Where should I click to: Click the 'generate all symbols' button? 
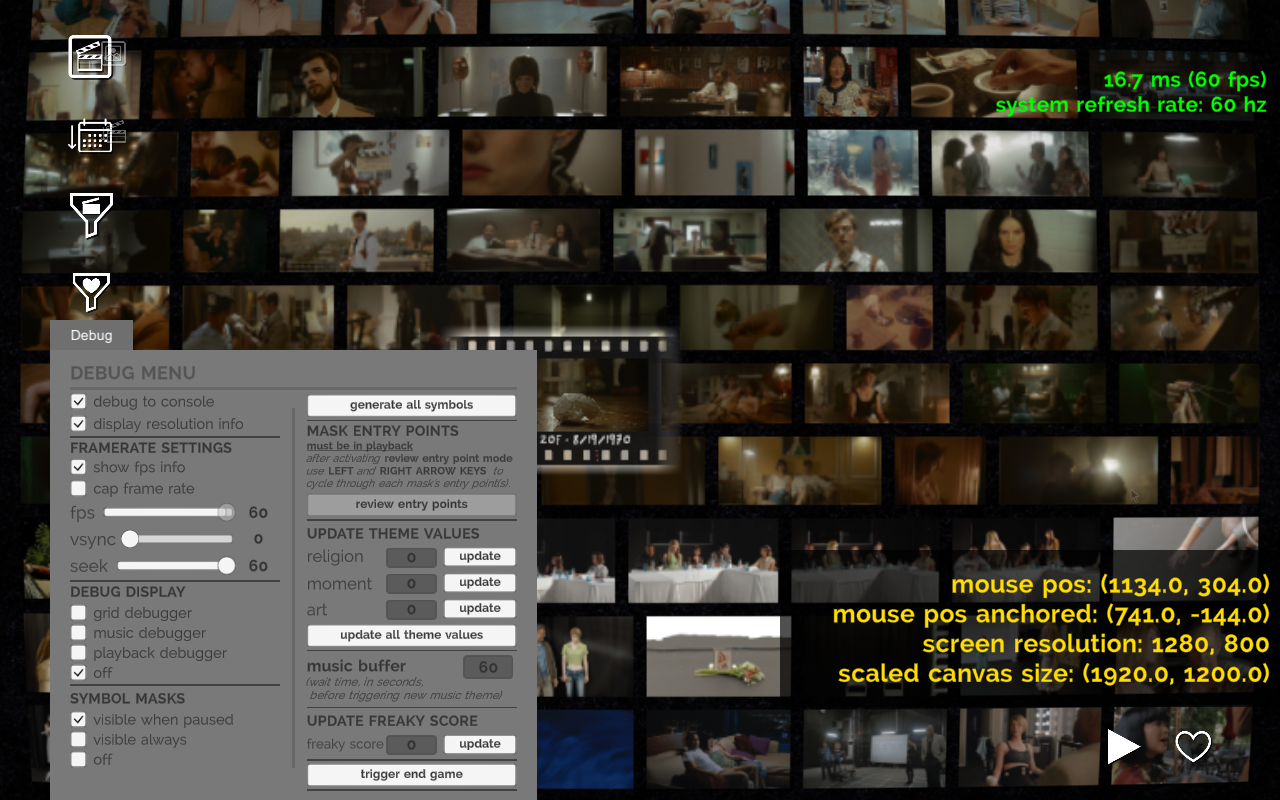411,405
